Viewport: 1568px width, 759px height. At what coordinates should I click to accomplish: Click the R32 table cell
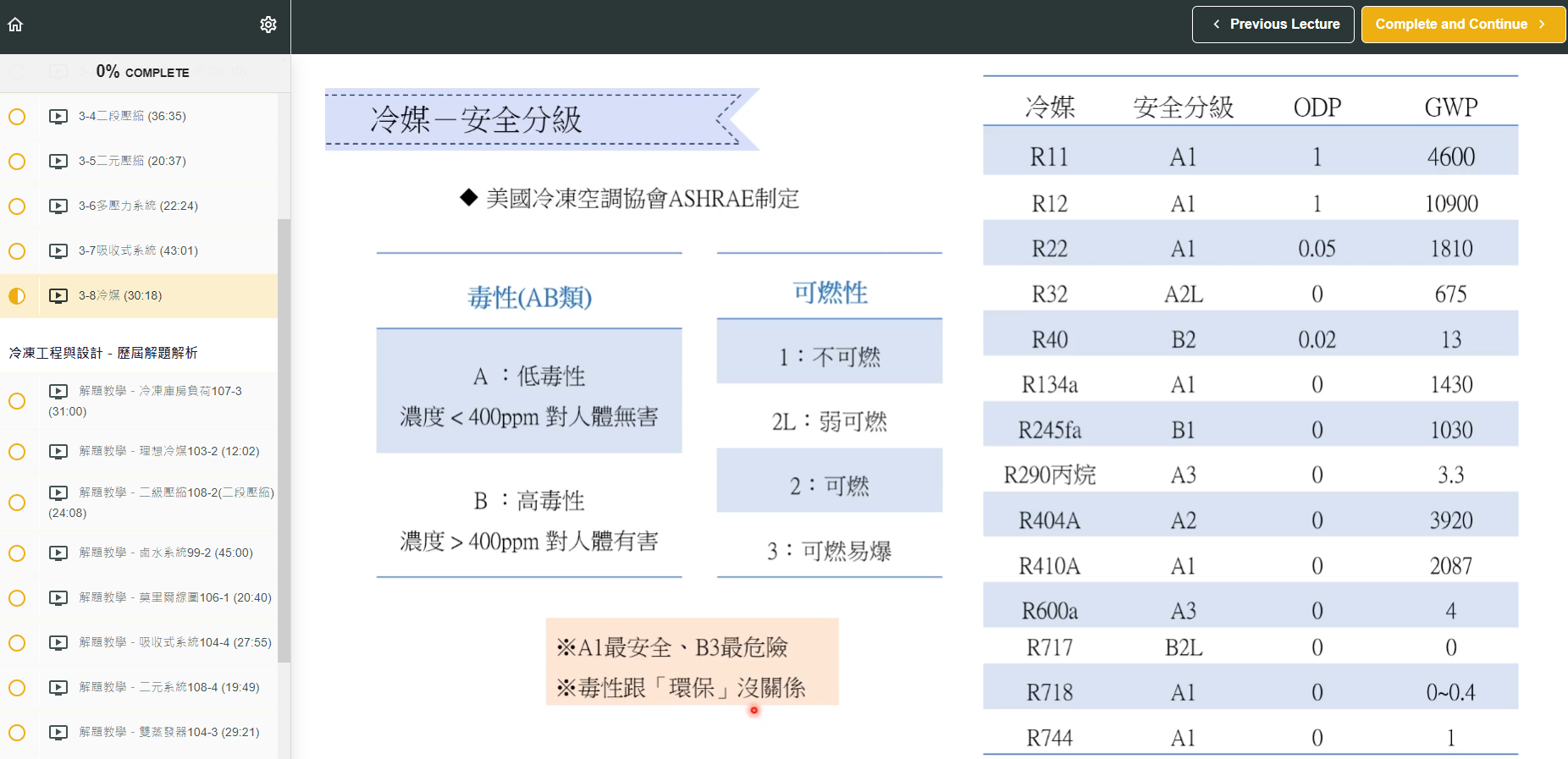click(1049, 294)
